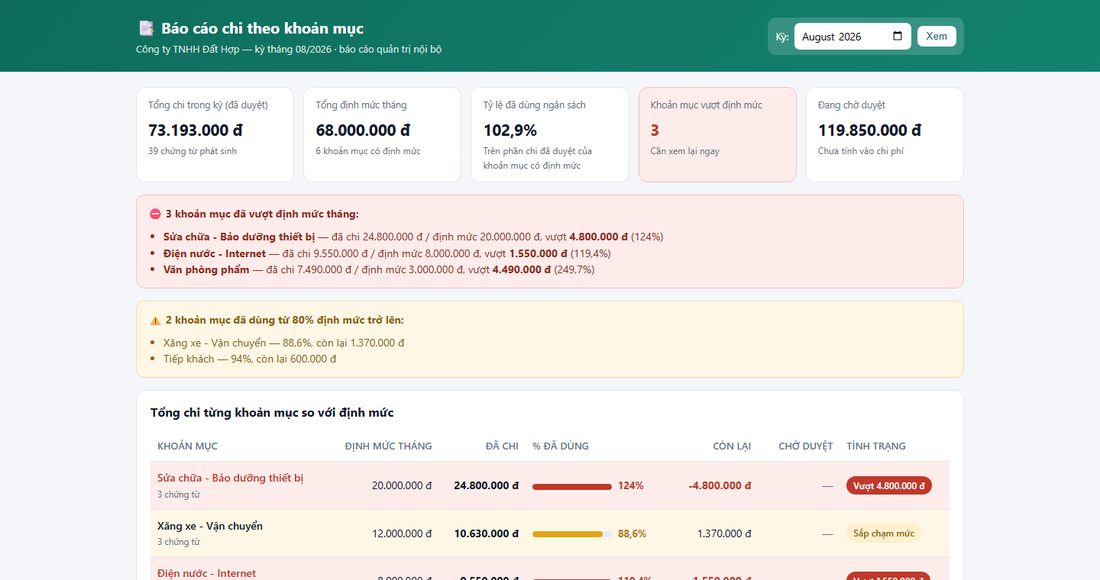Click the red no-entry icon in the over-limit alert

coord(155,214)
